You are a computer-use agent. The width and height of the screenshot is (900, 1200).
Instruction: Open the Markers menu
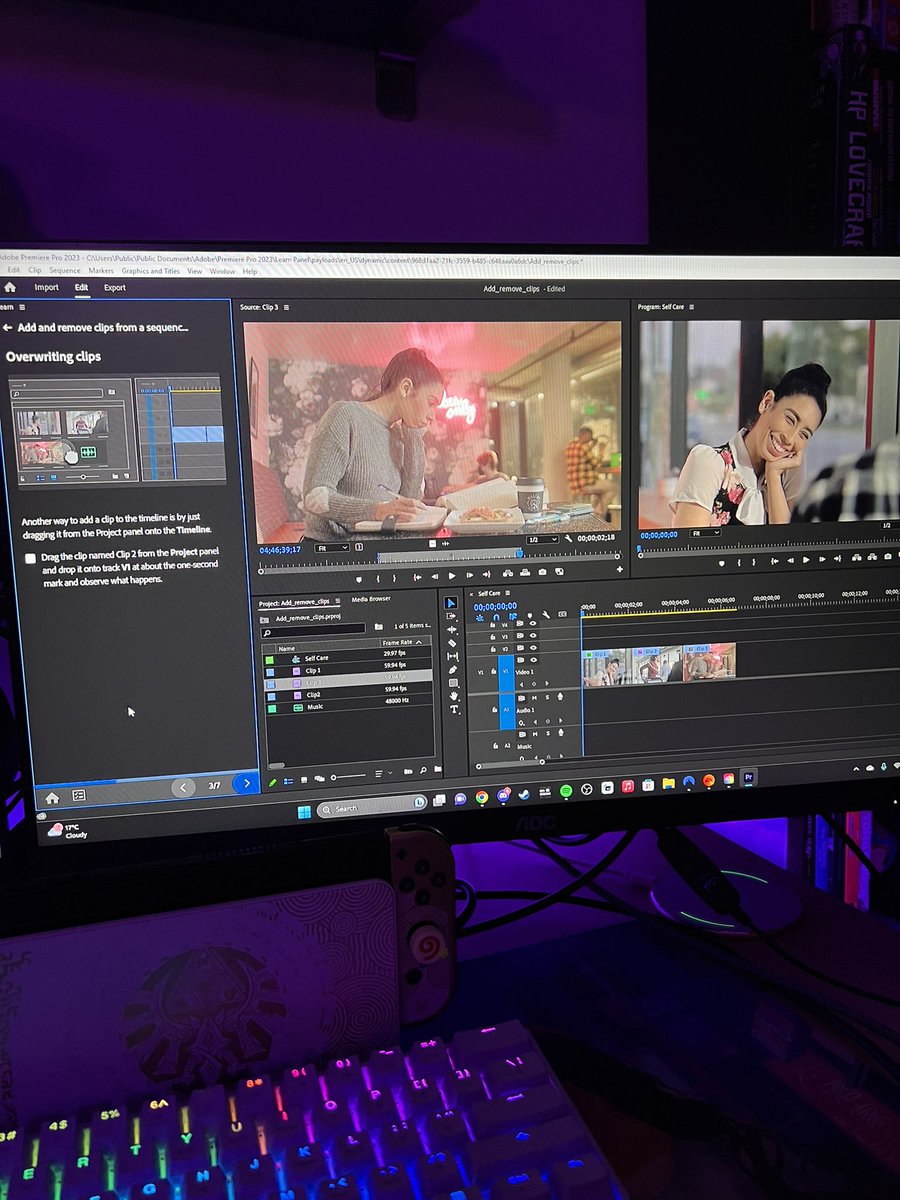pos(100,270)
